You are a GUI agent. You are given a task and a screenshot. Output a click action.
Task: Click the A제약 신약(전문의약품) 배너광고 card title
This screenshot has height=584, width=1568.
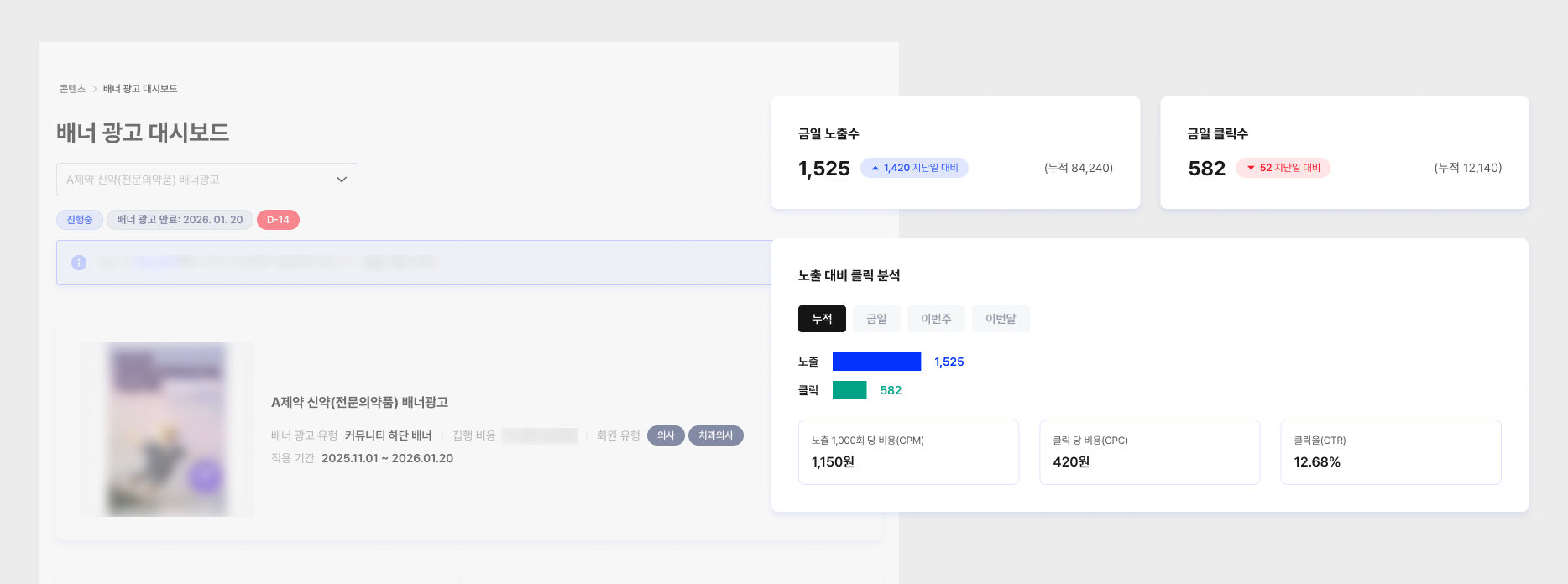coord(359,403)
